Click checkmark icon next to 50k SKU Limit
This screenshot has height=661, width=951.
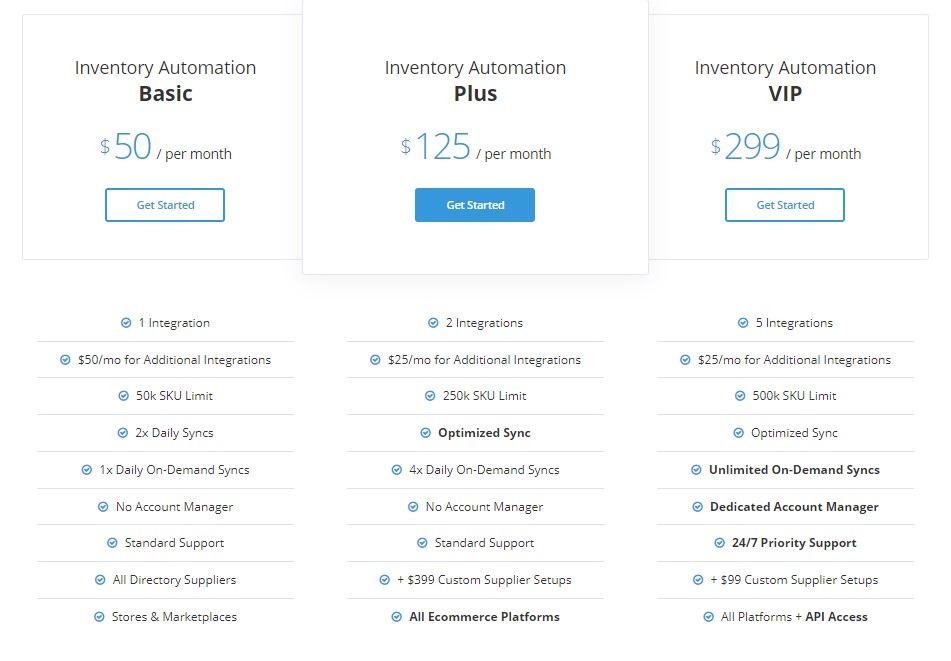point(124,396)
